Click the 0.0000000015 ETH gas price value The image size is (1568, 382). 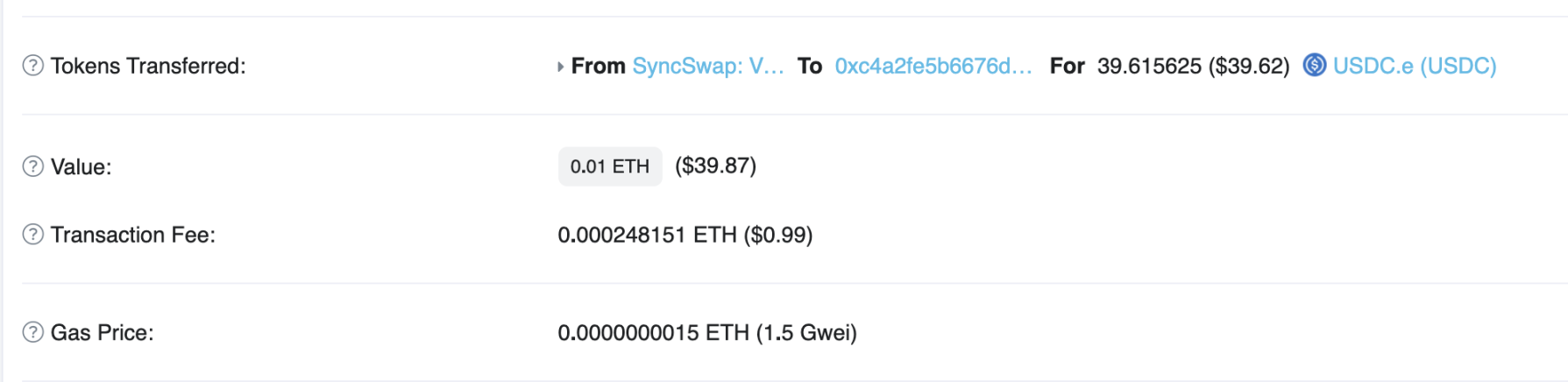pos(654,333)
